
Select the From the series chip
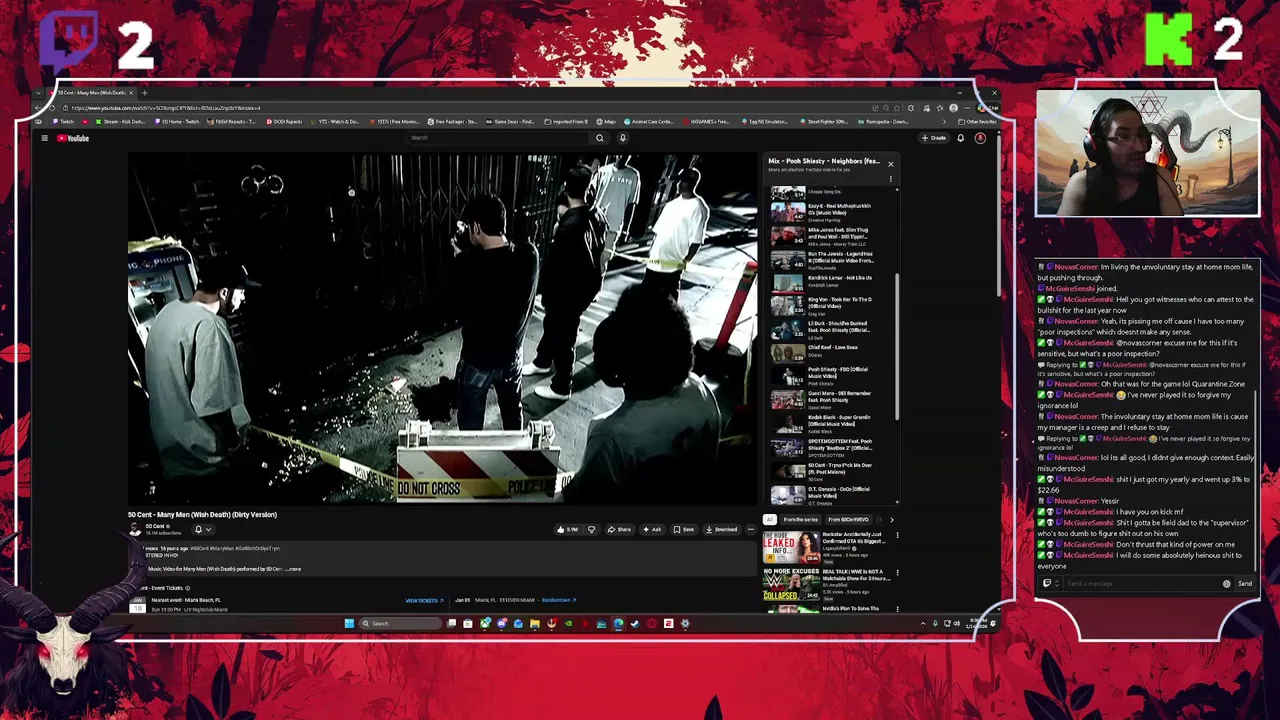[x=800, y=519]
